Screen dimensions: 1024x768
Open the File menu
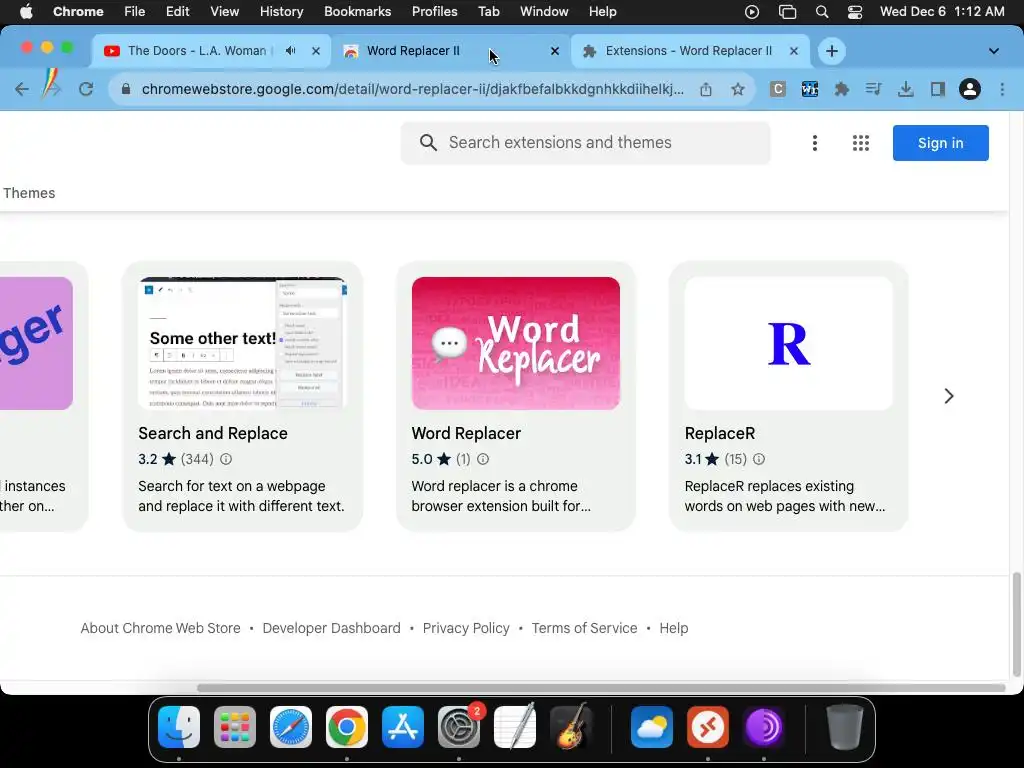coord(135,12)
